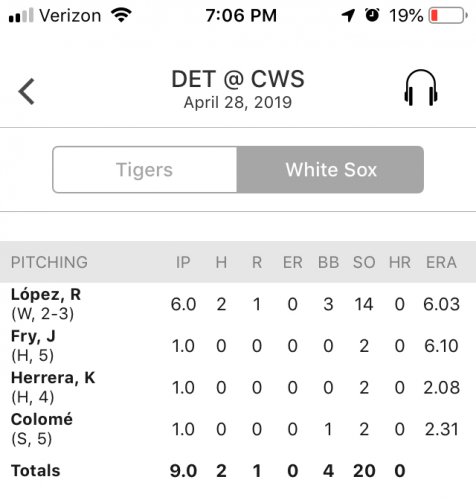The height and width of the screenshot is (500, 476).
Task: Tap the April 28, 2019 date
Action: click(238, 102)
